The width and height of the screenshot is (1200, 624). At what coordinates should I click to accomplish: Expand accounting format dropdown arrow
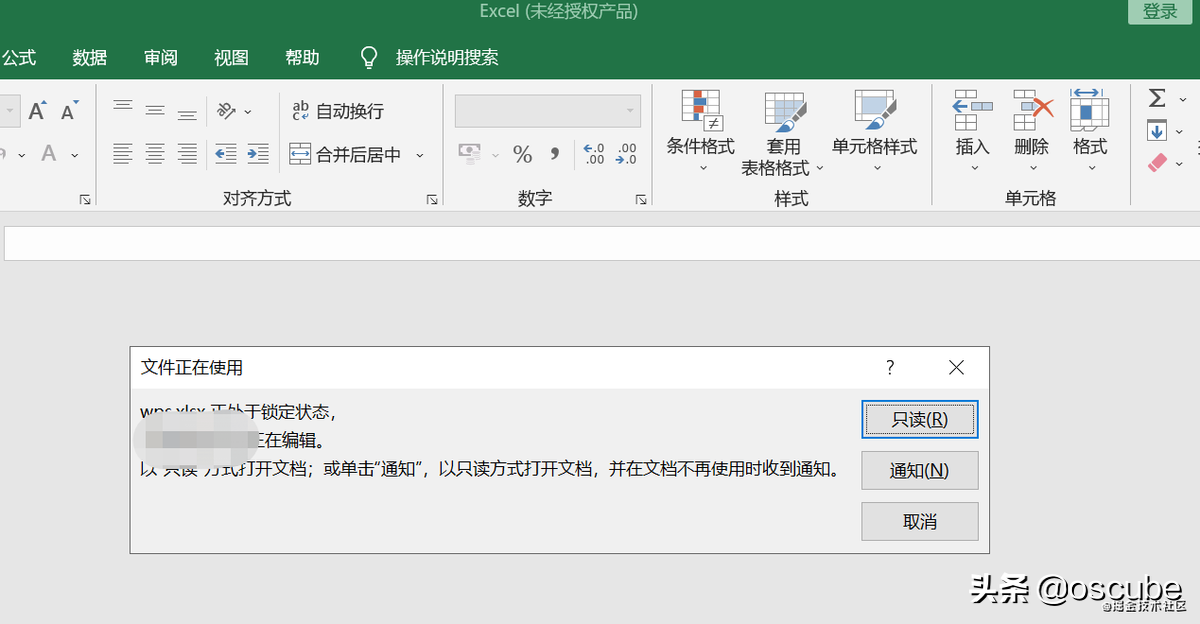pyautogui.click(x=494, y=154)
